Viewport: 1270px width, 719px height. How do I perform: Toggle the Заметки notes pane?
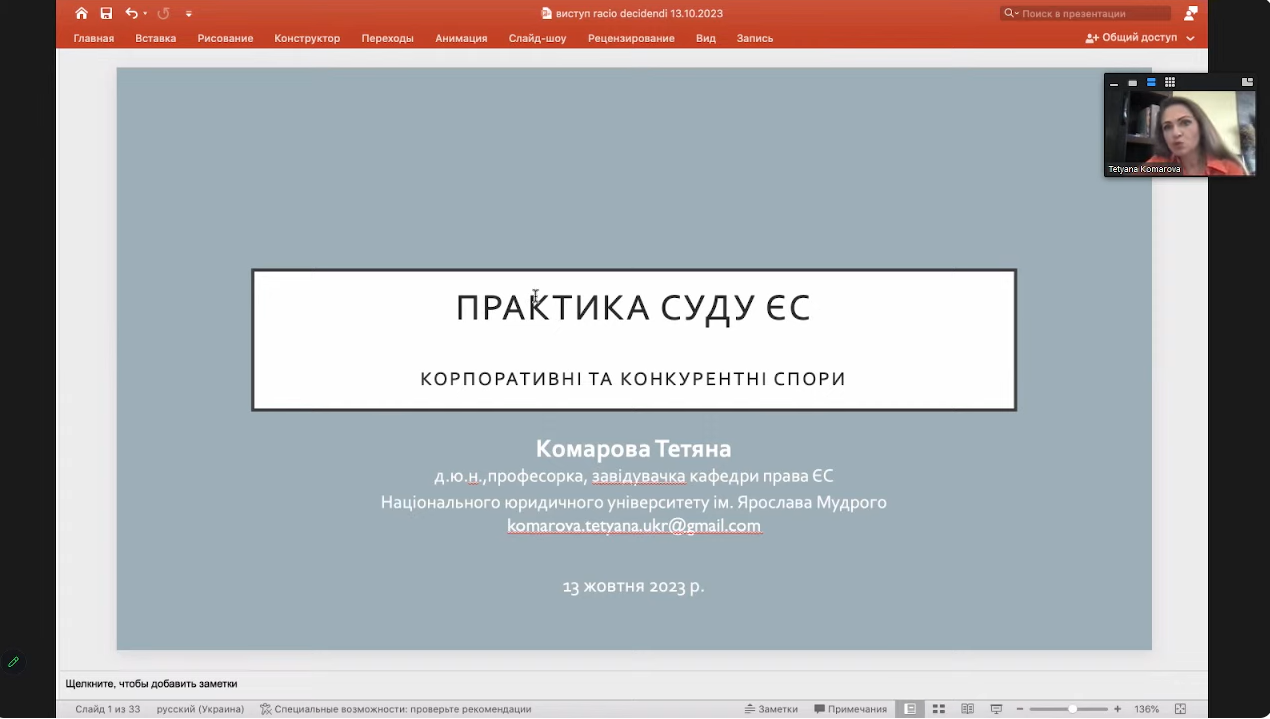pos(771,709)
